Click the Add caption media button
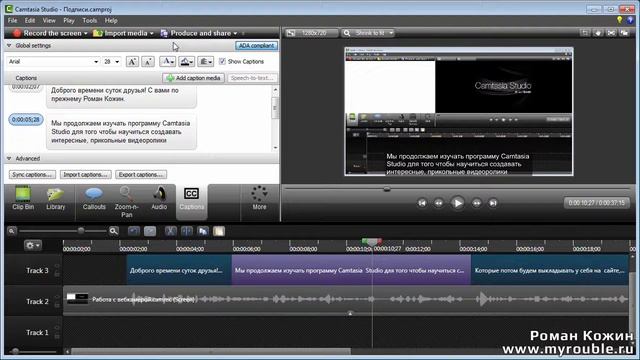 [x=193, y=78]
